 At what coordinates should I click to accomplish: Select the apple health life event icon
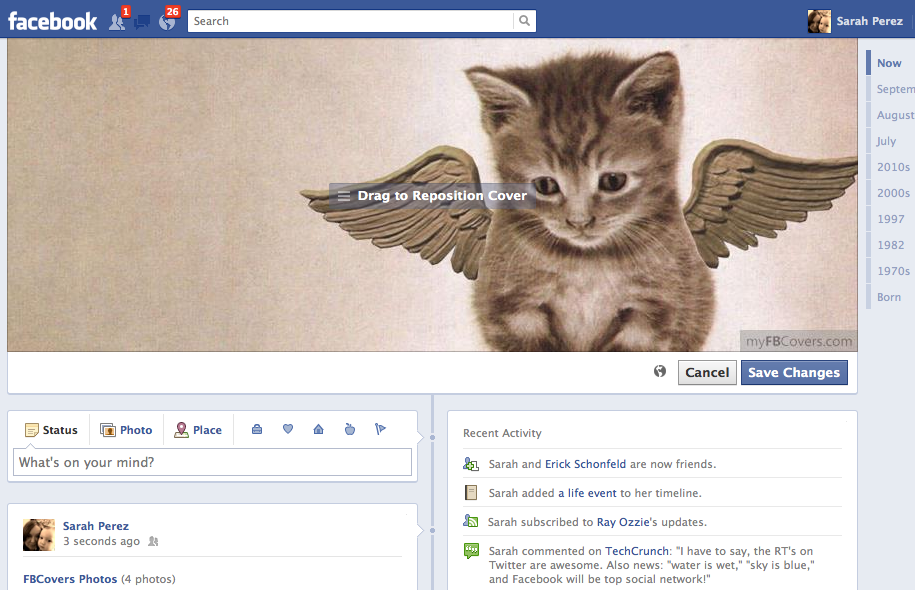tap(350, 430)
